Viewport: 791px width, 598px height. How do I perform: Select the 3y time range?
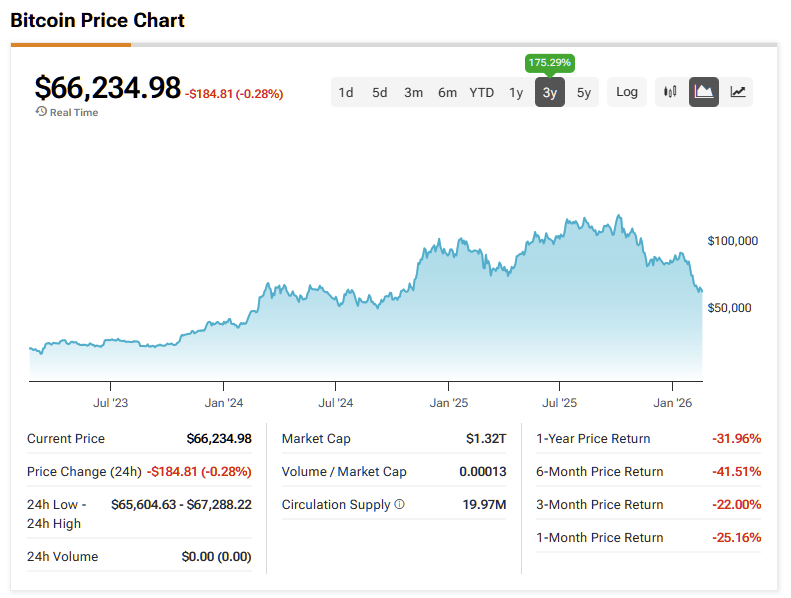tap(549, 92)
